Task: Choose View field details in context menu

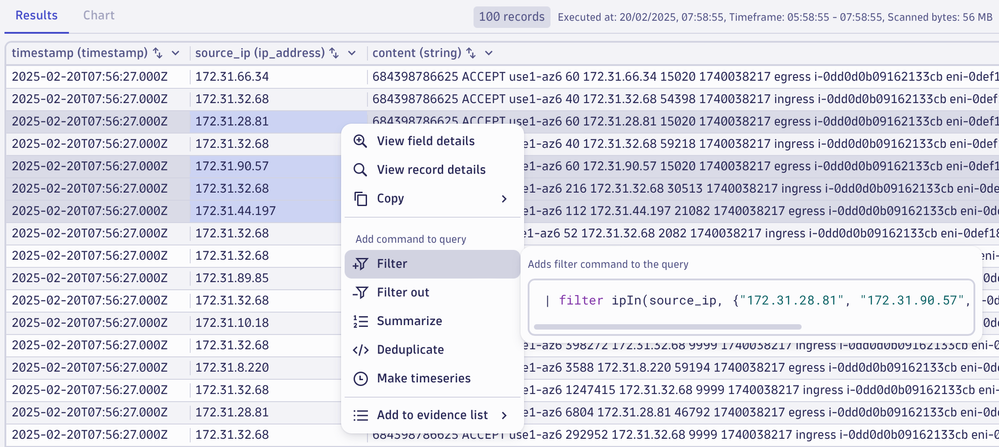Action: pyautogui.click(x=425, y=141)
